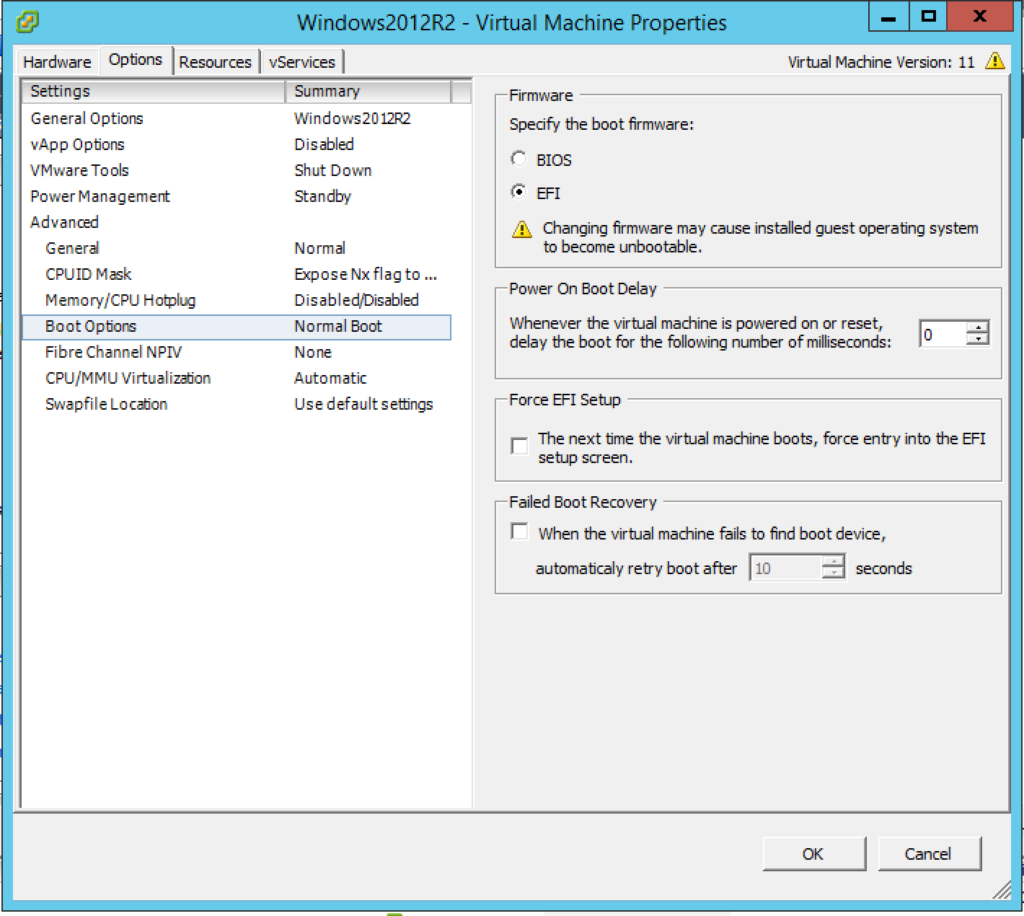The height and width of the screenshot is (916, 1024).
Task: Click the Cancel button
Action: pos(928,853)
